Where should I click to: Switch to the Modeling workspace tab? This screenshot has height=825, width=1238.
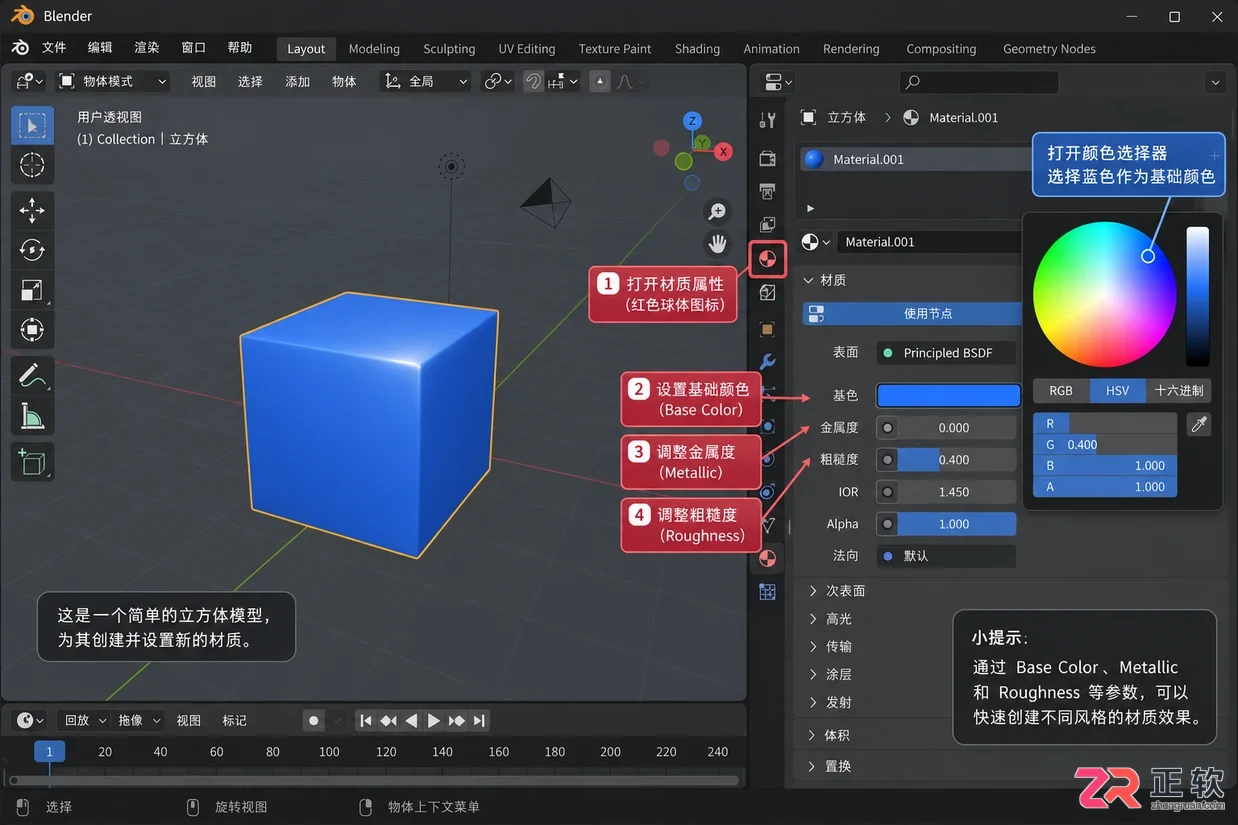click(374, 48)
